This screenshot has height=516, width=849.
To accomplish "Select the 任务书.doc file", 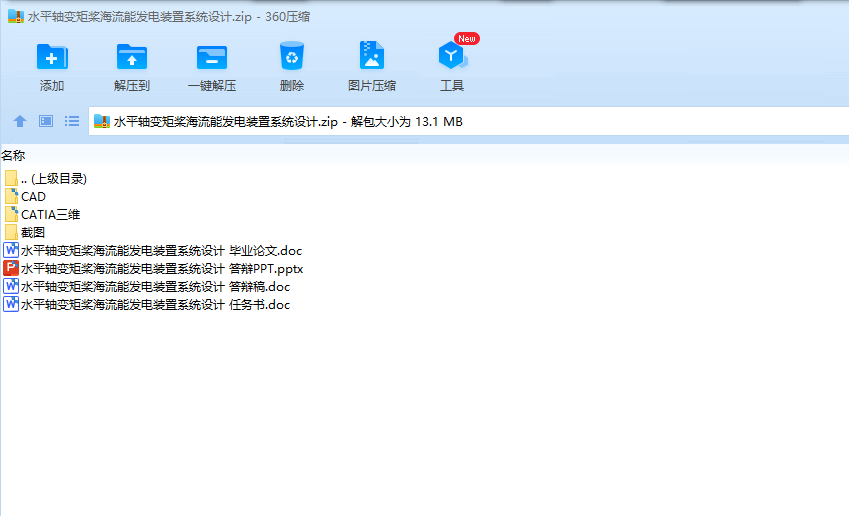I will (147, 304).
